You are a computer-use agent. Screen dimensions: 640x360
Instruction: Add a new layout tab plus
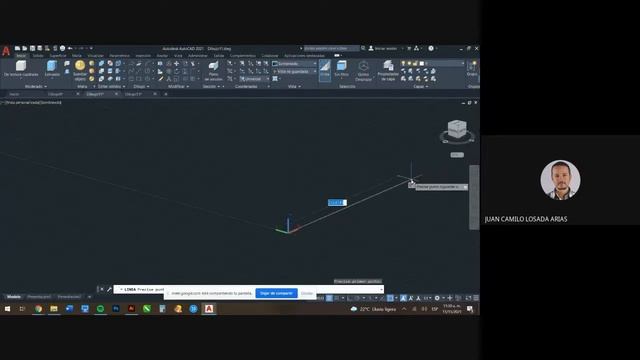(x=89, y=297)
